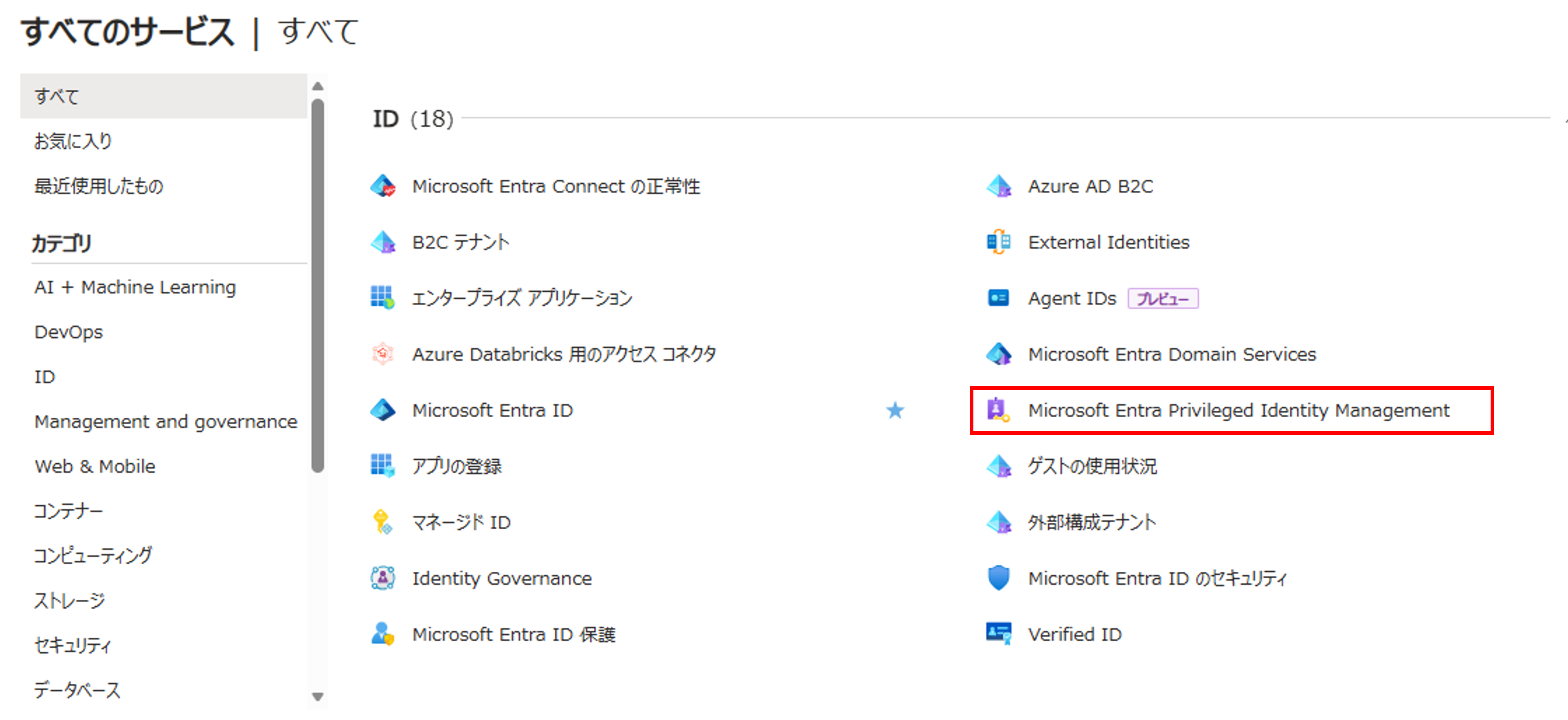Viewport: 1568px width, 720px height.
Task: Open マネージド ID service link
Action: [461, 522]
